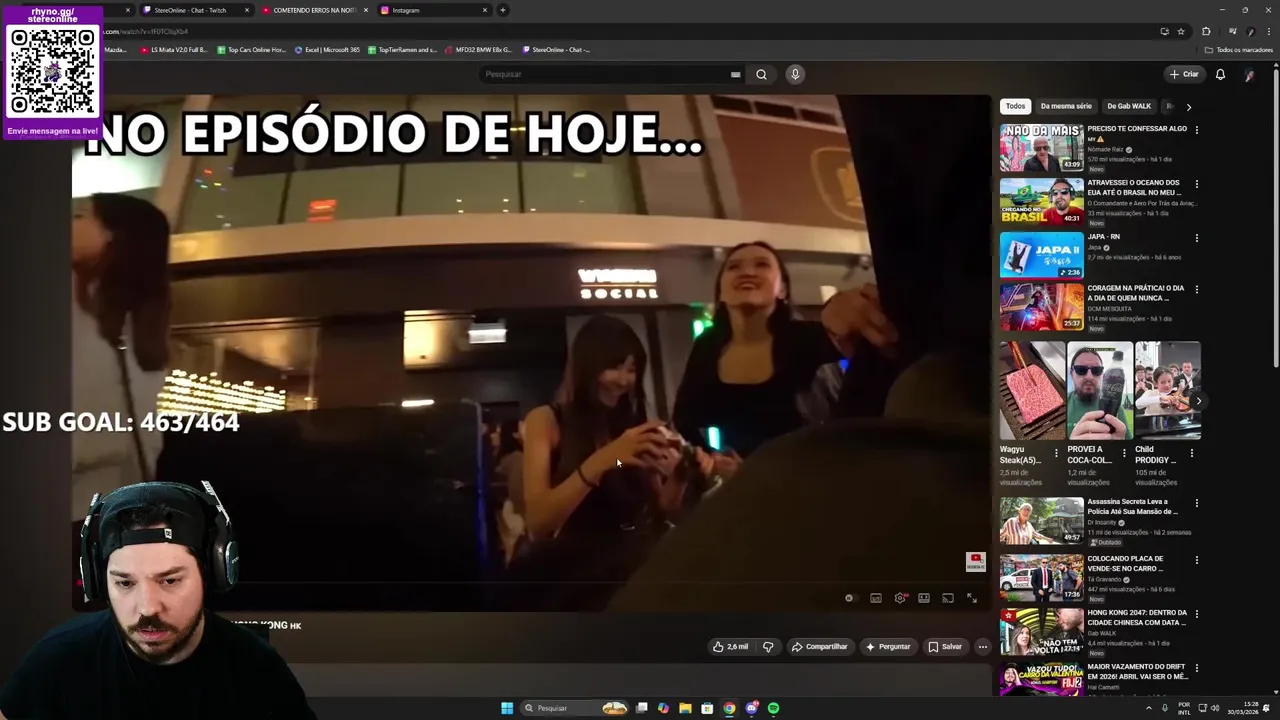The height and width of the screenshot is (720, 1280).
Task: Open COLOCANDO PLACA DE VENDE-SE video
Action: (1041, 577)
